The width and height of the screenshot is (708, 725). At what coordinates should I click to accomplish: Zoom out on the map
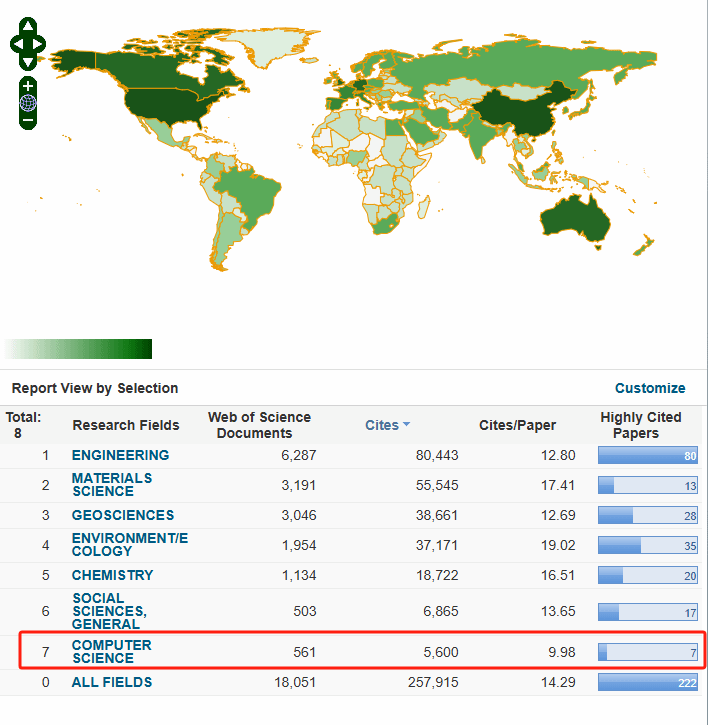pos(28,120)
